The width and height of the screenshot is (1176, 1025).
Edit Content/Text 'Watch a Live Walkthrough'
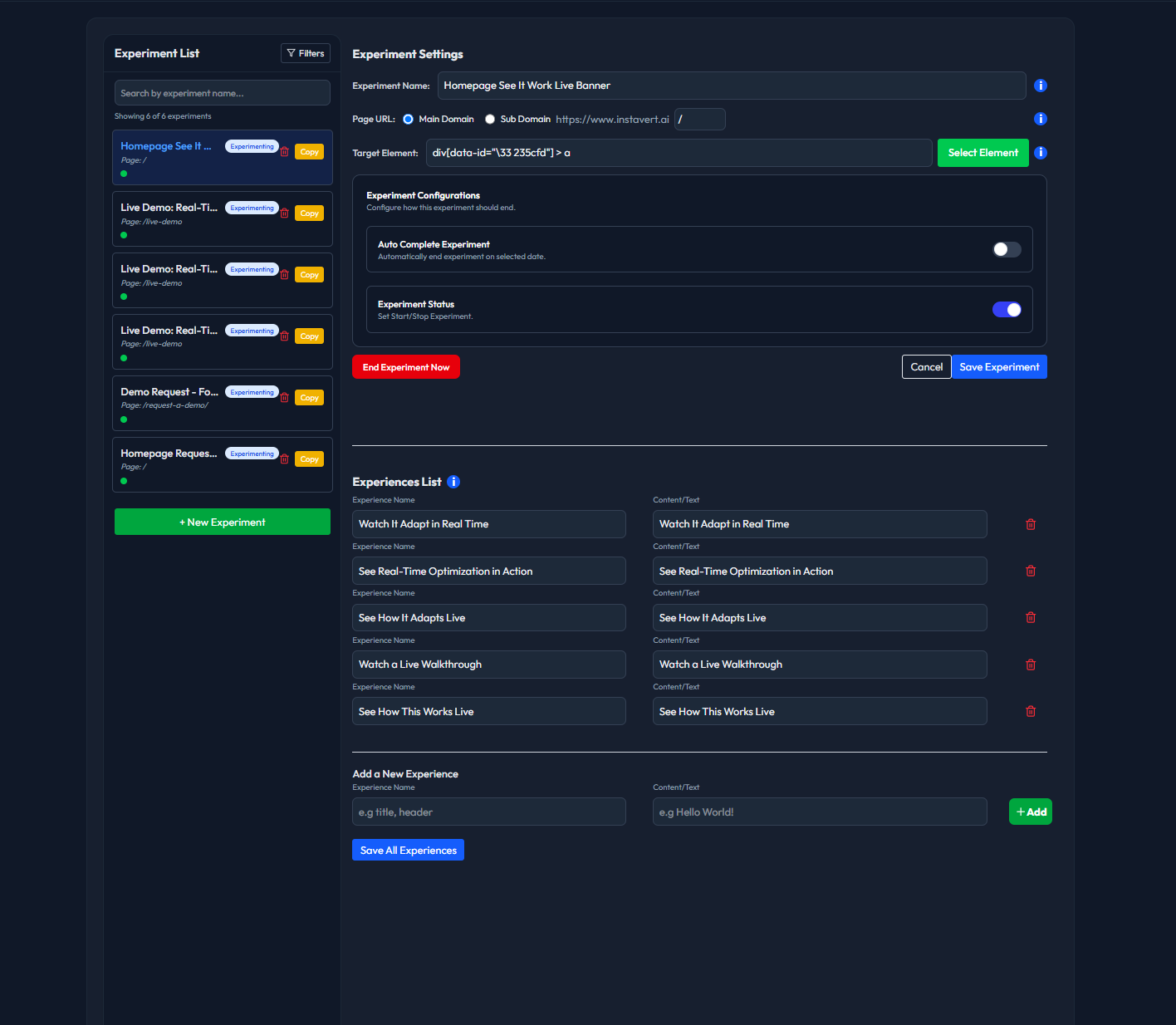click(x=820, y=665)
